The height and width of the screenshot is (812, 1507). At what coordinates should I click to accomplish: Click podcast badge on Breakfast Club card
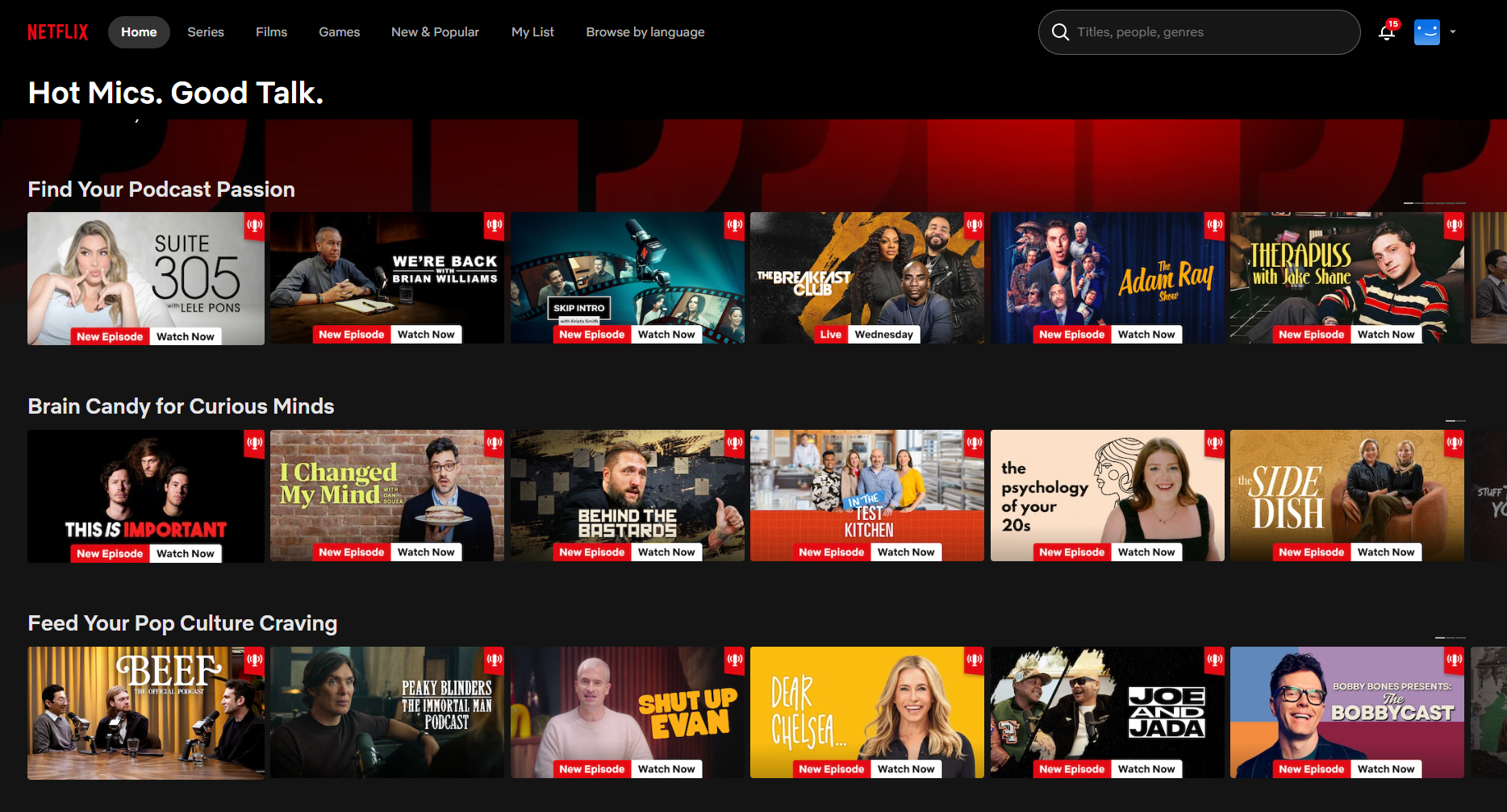[975, 225]
